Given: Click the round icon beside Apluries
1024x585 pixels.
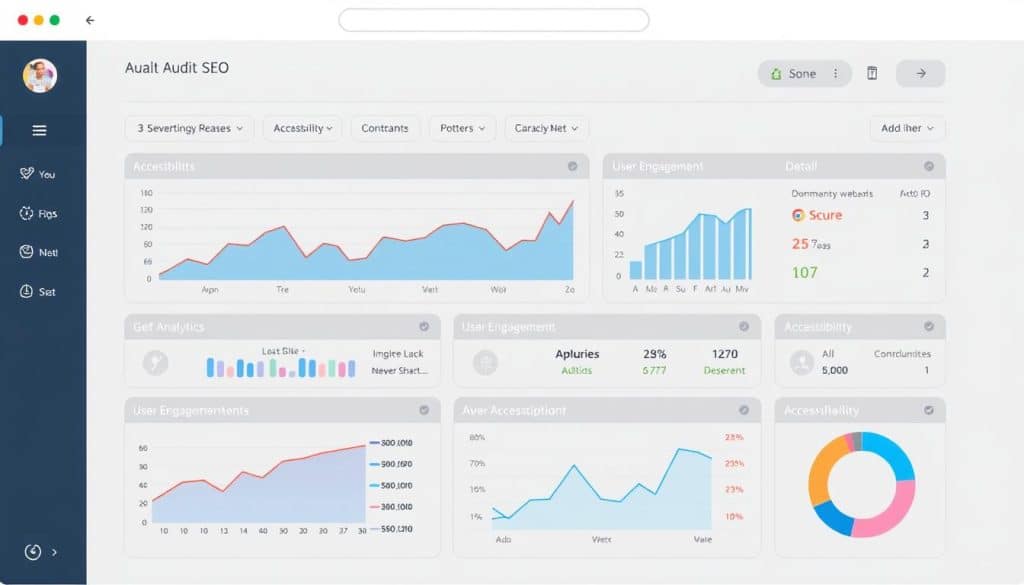Looking at the screenshot, I should click(485, 362).
